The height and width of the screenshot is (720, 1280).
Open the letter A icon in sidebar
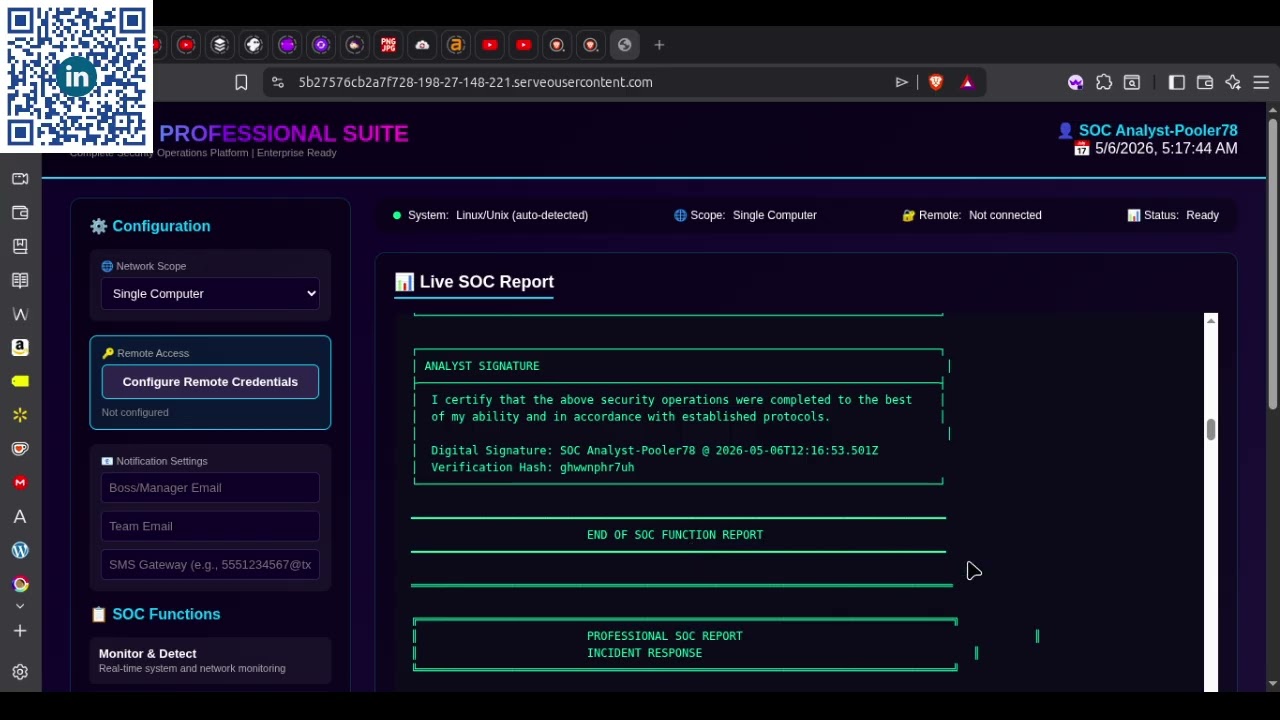(x=20, y=517)
